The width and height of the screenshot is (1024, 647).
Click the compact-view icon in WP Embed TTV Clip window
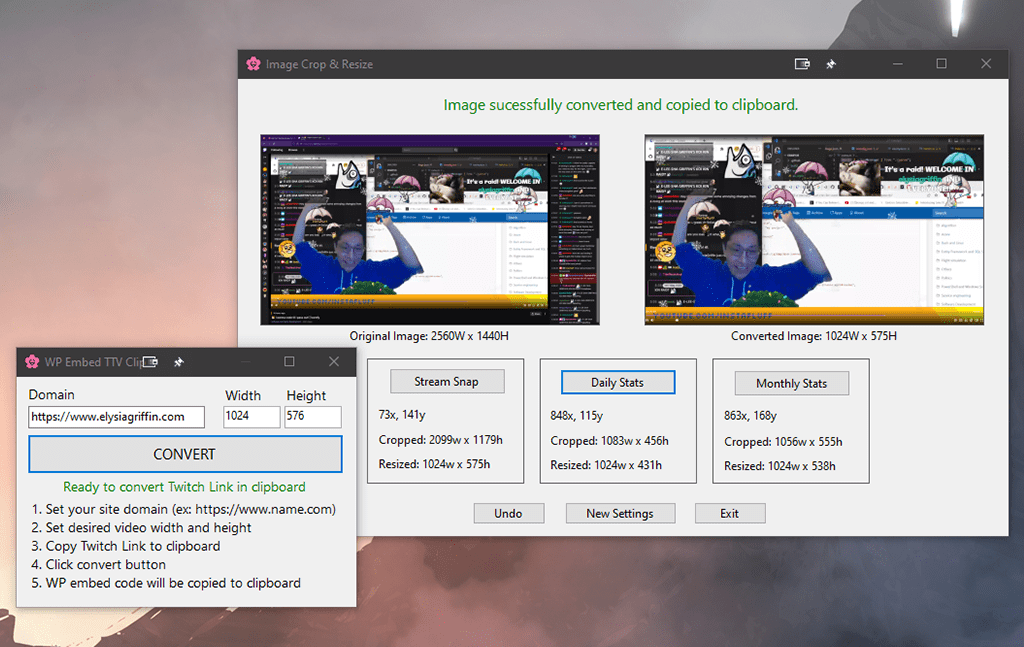click(x=150, y=362)
